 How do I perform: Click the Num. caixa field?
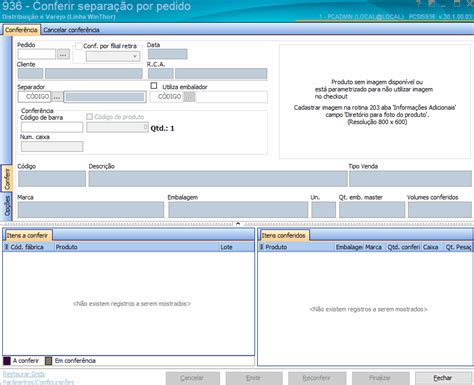(52, 146)
